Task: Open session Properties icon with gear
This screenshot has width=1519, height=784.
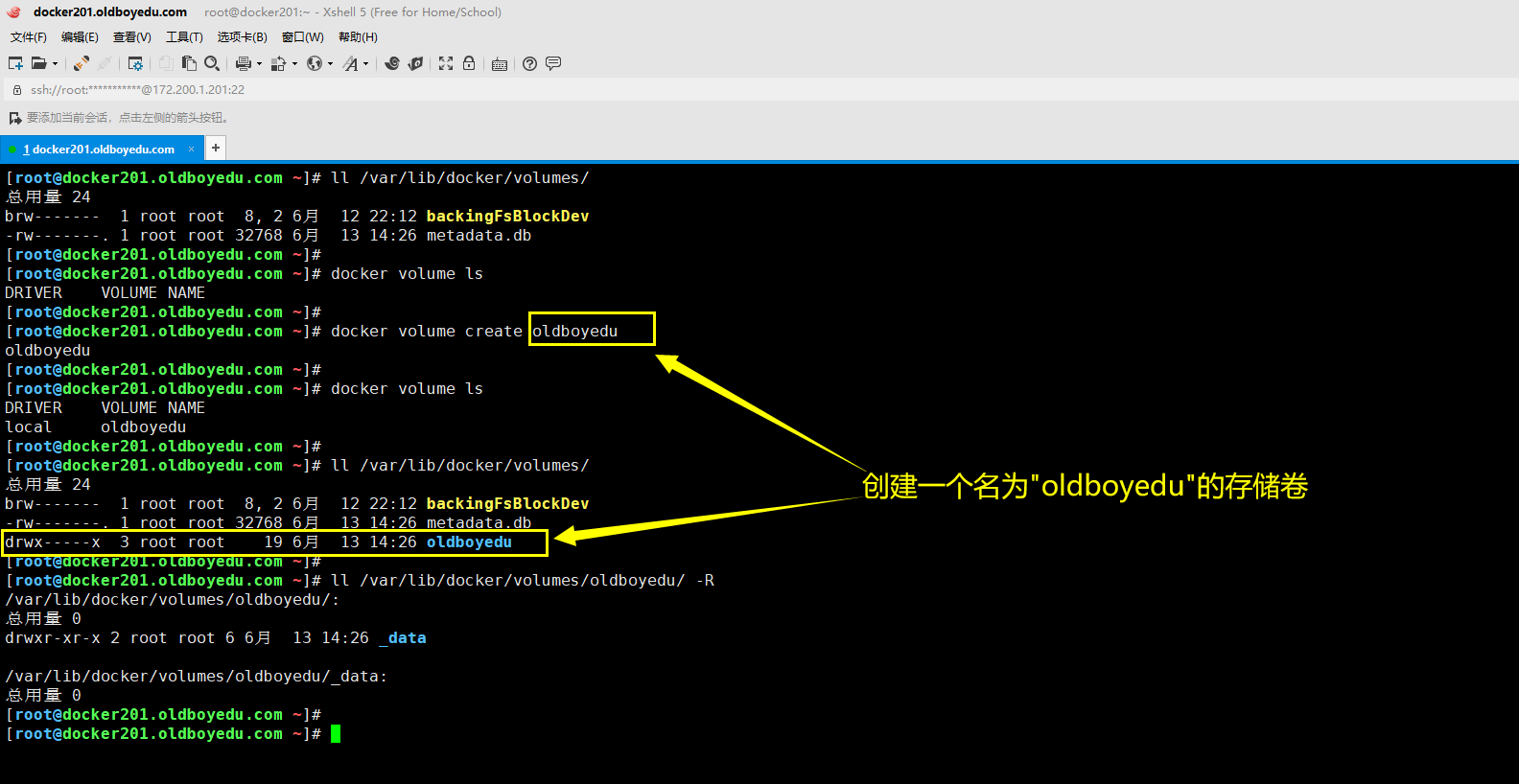Action: tap(135, 63)
